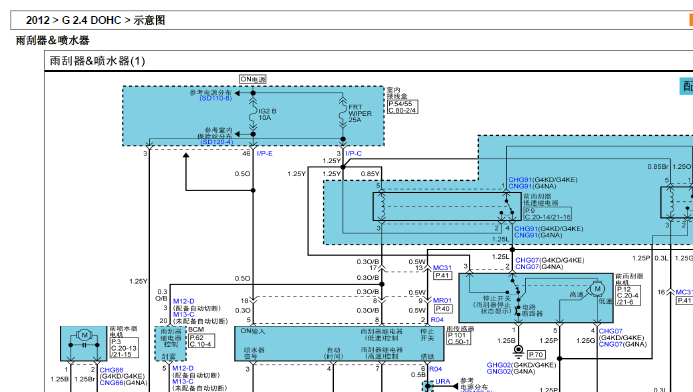Click the P.9 C.20-14/21-16 reference box
The image size is (693, 392).
click(x=547, y=214)
